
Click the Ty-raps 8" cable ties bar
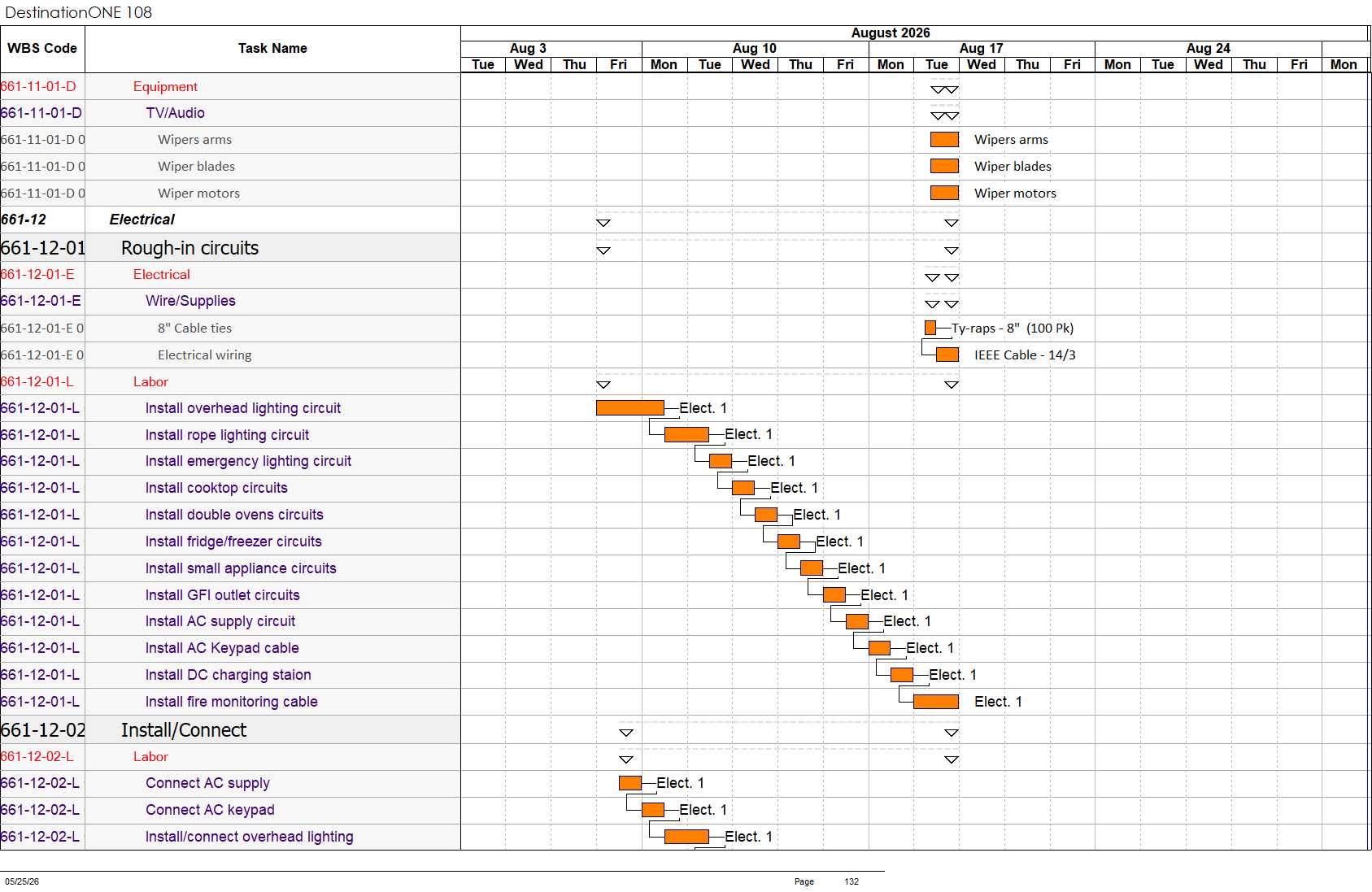pos(930,328)
